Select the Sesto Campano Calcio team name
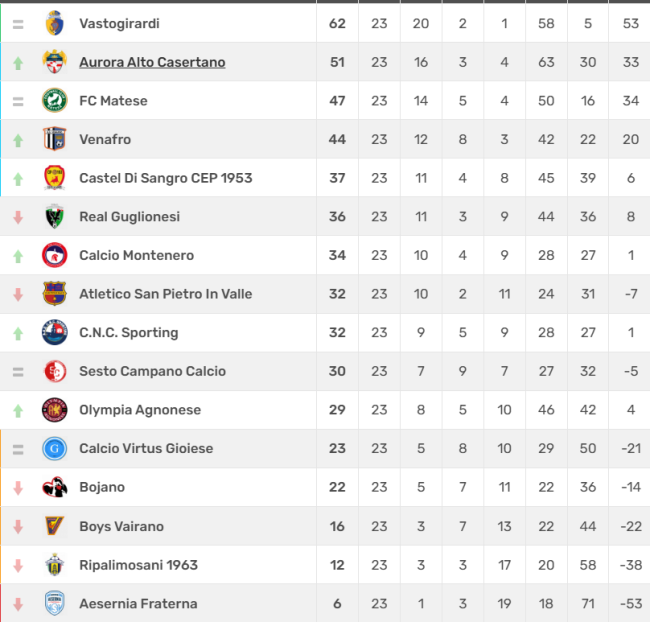The height and width of the screenshot is (622, 650). coord(153,371)
